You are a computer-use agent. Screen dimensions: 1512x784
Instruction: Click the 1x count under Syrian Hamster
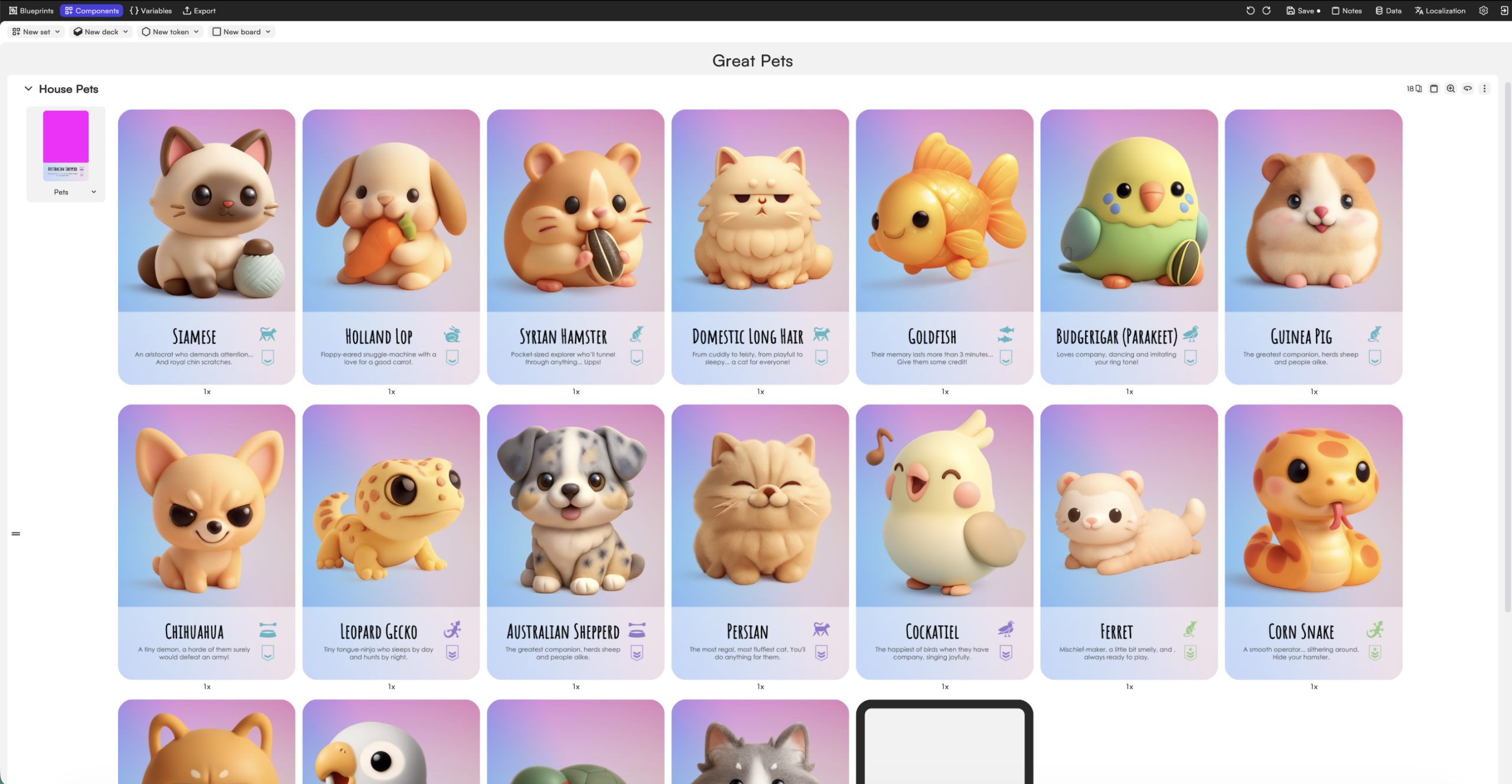pyautogui.click(x=576, y=391)
